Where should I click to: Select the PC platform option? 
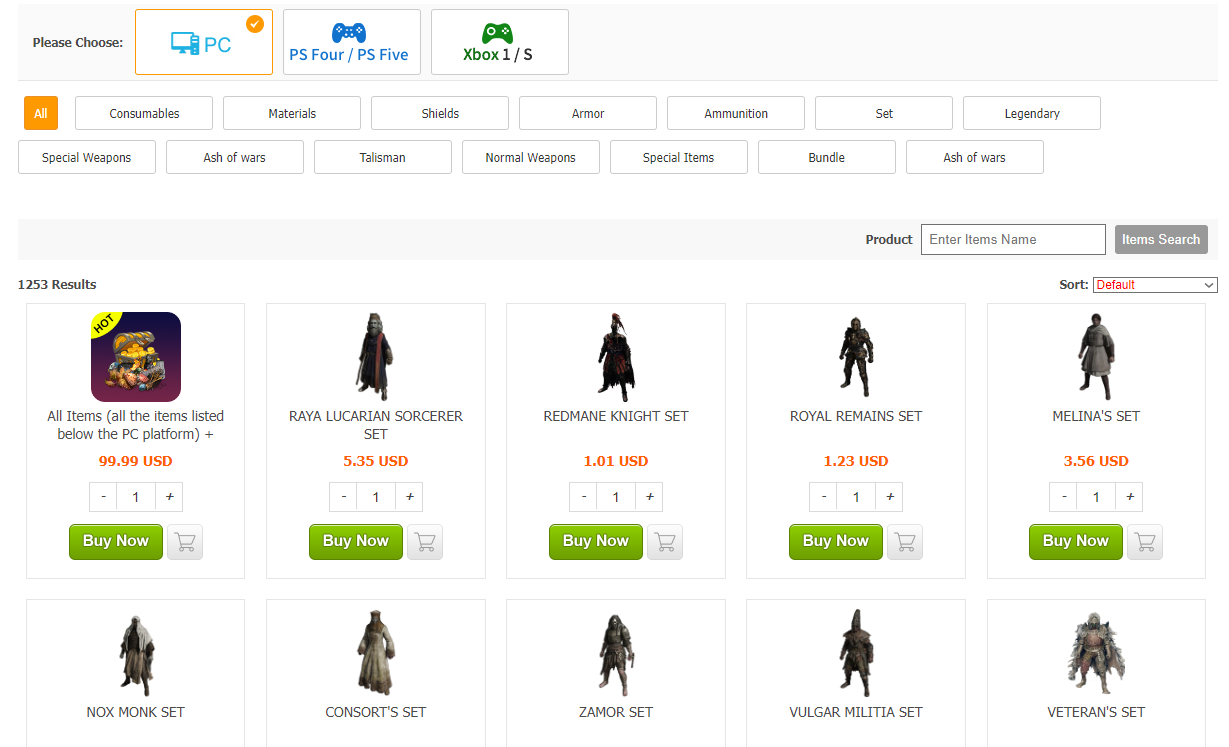[204, 42]
